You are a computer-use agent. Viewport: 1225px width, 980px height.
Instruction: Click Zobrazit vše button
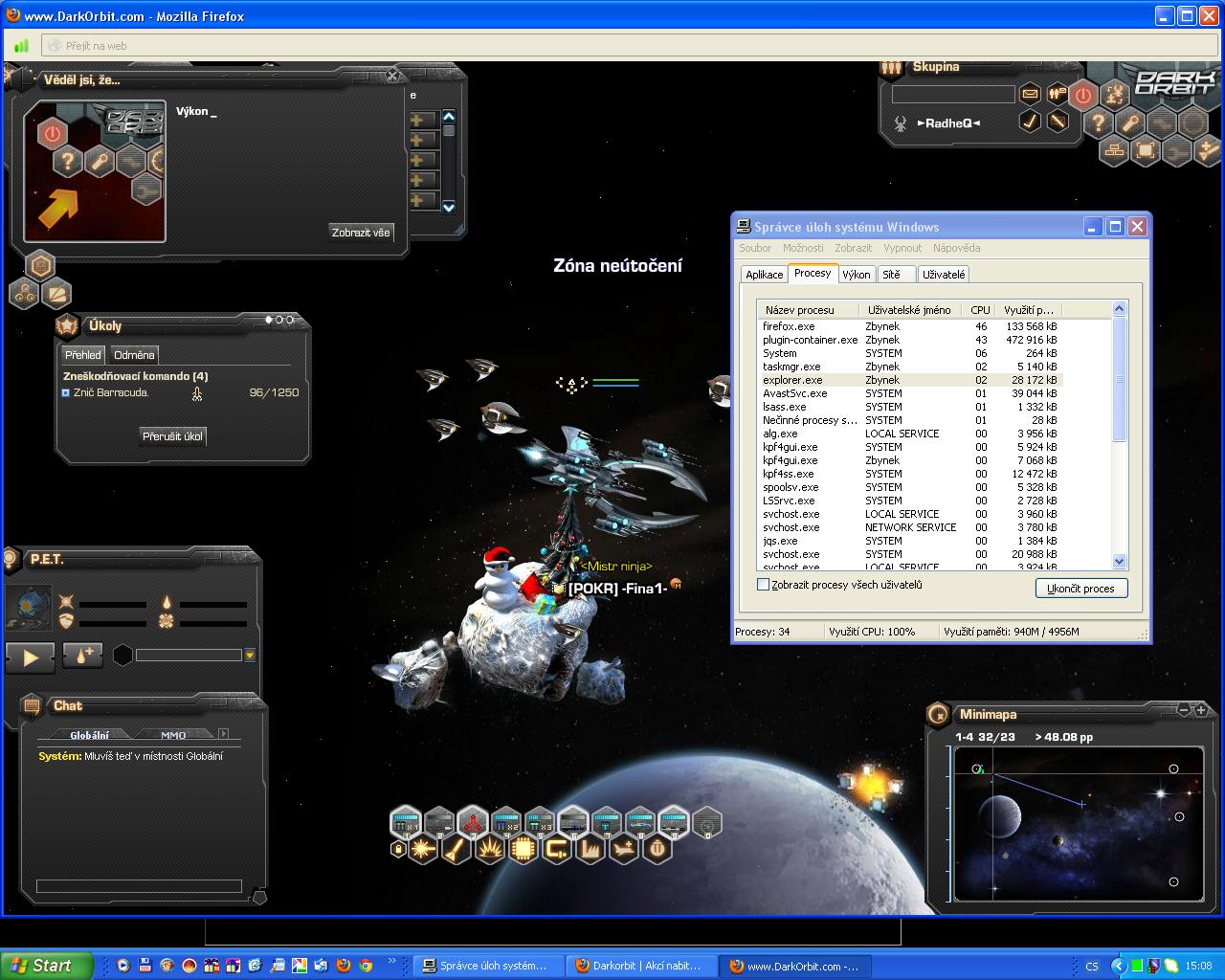361,233
